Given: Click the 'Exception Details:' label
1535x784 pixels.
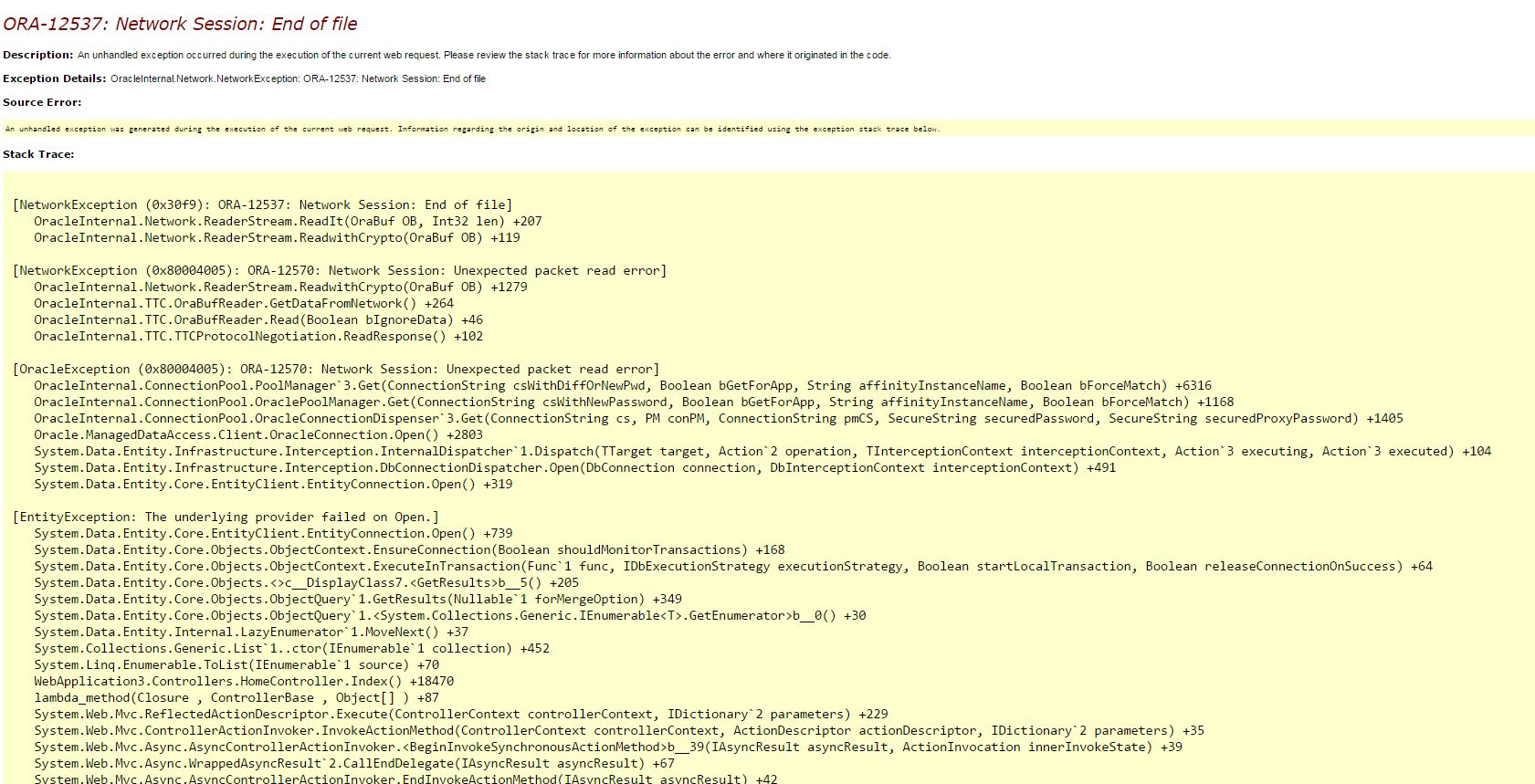Looking at the screenshot, I should tap(54, 78).
